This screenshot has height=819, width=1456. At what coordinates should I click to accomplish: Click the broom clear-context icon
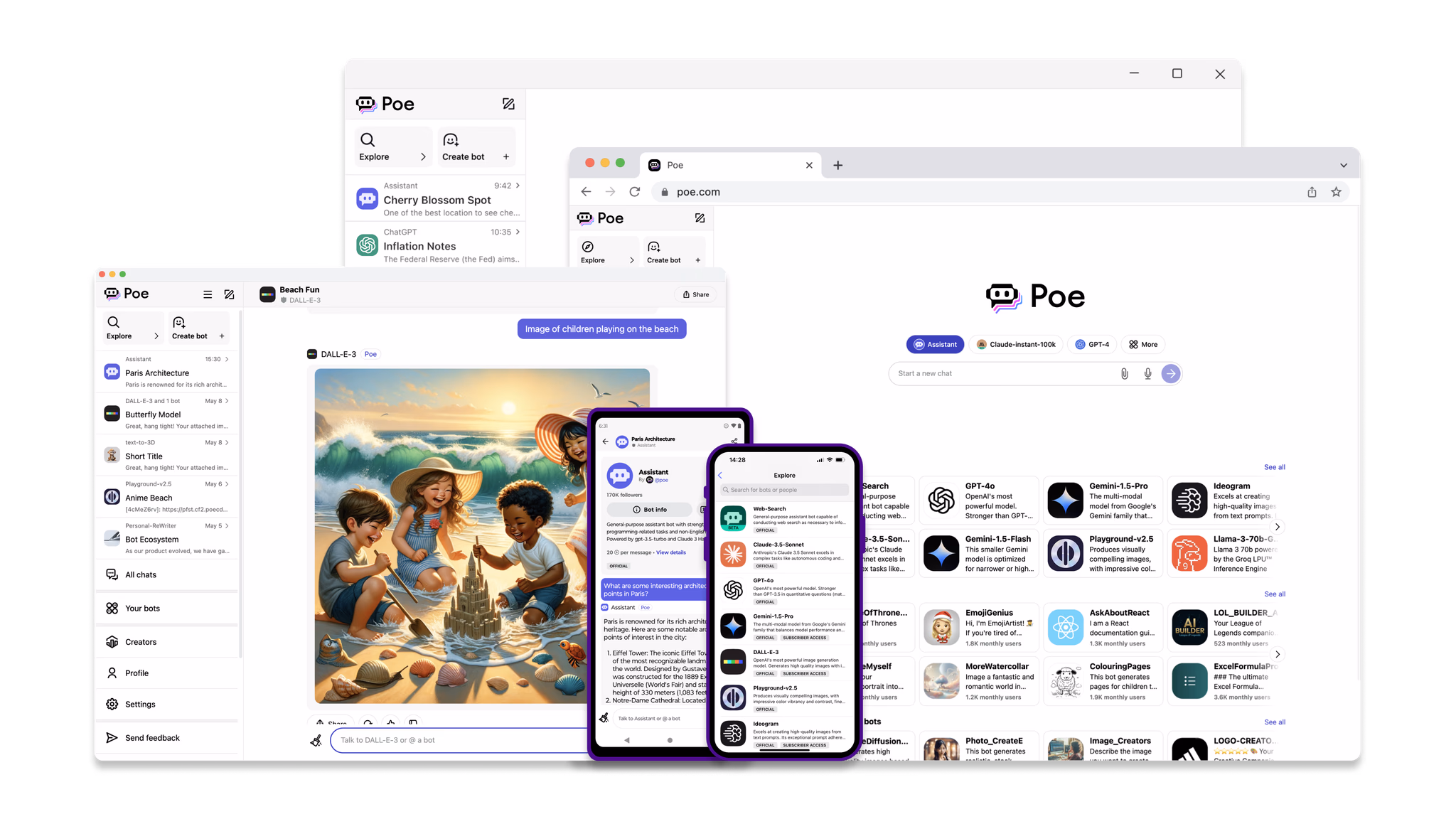[316, 741]
